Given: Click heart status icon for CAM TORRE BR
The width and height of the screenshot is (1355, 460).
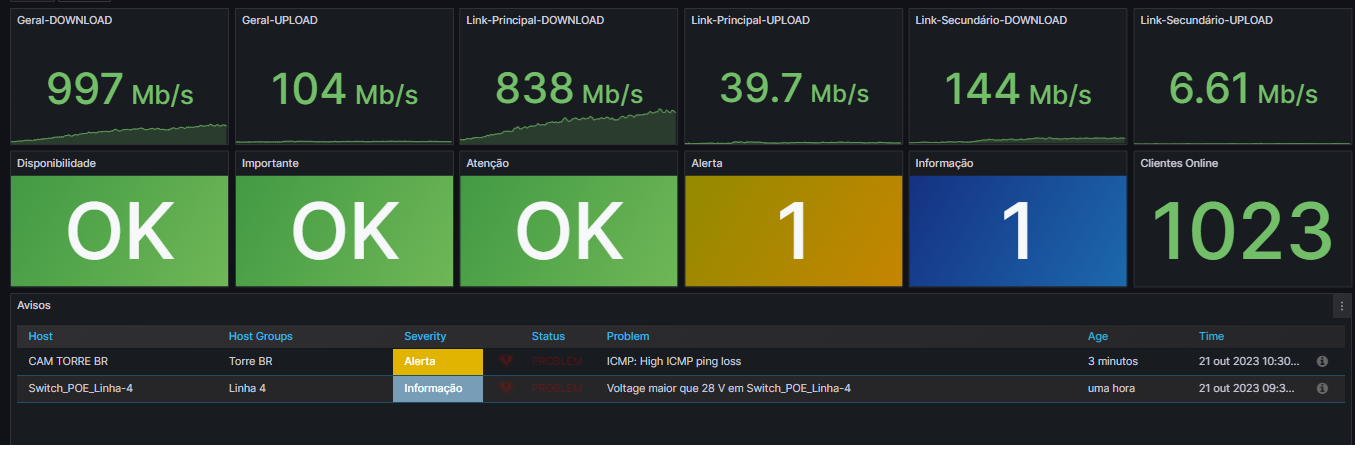Looking at the screenshot, I should (x=506, y=361).
